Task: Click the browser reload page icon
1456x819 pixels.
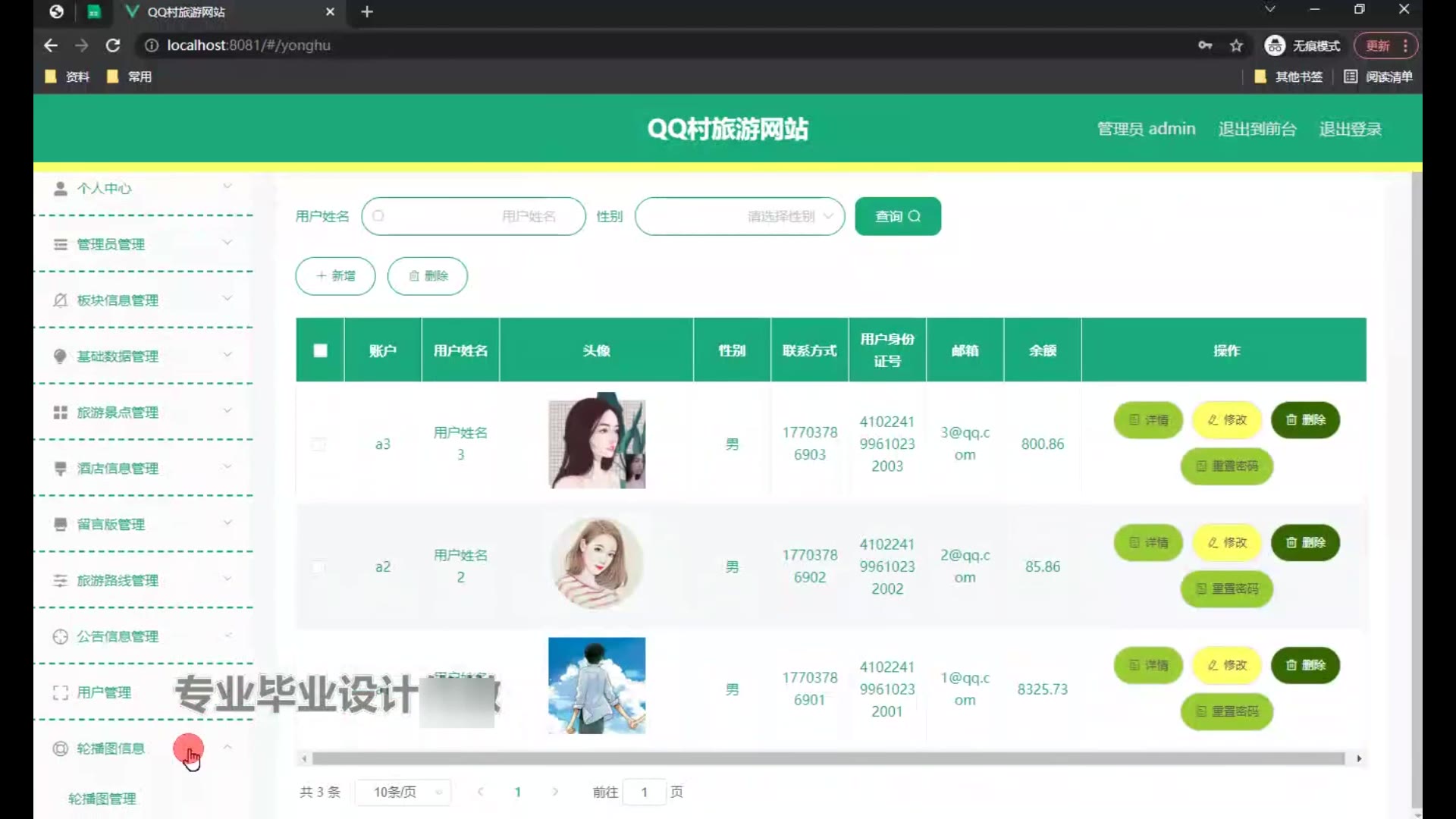Action: pyautogui.click(x=113, y=45)
